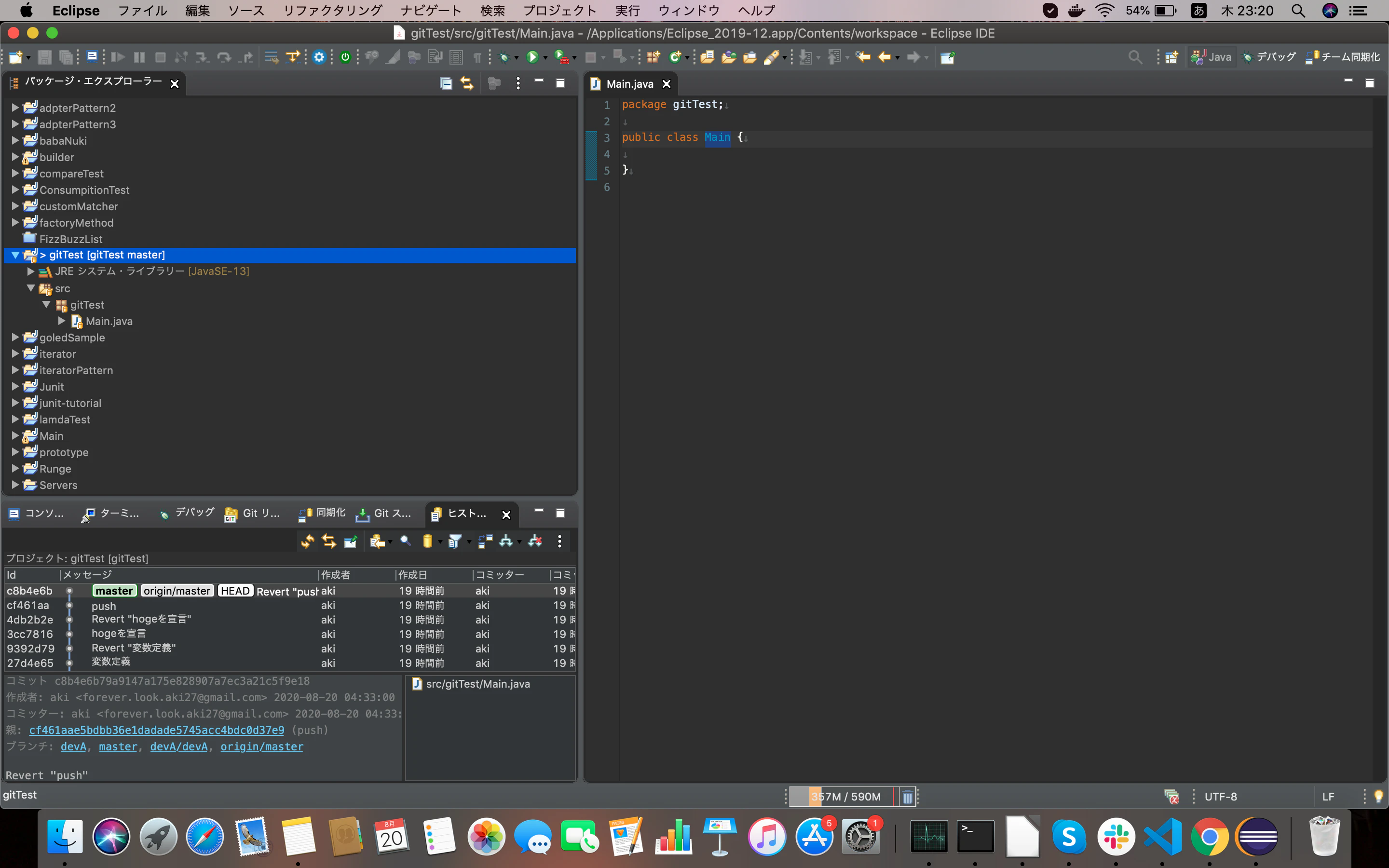Open Back navigation history dropdown arrow
Screen dimensions: 1389x868
tap(897, 57)
